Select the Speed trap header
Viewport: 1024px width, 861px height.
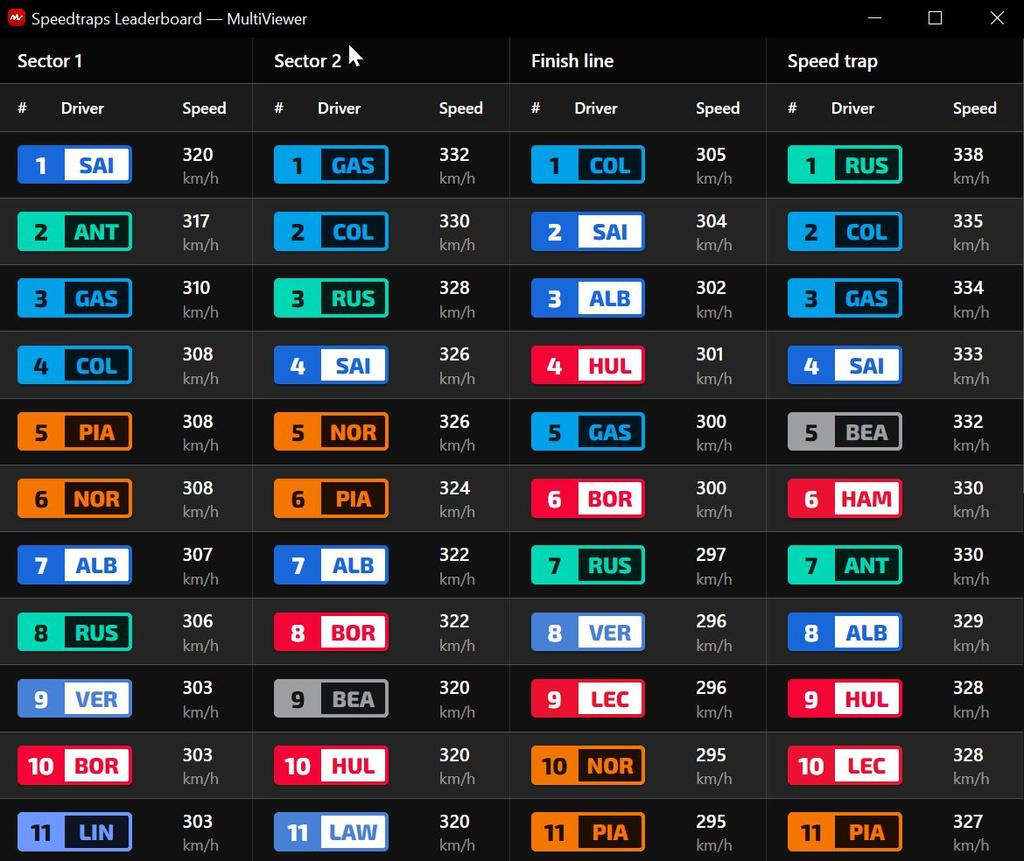pyautogui.click(x=833, y=61)
